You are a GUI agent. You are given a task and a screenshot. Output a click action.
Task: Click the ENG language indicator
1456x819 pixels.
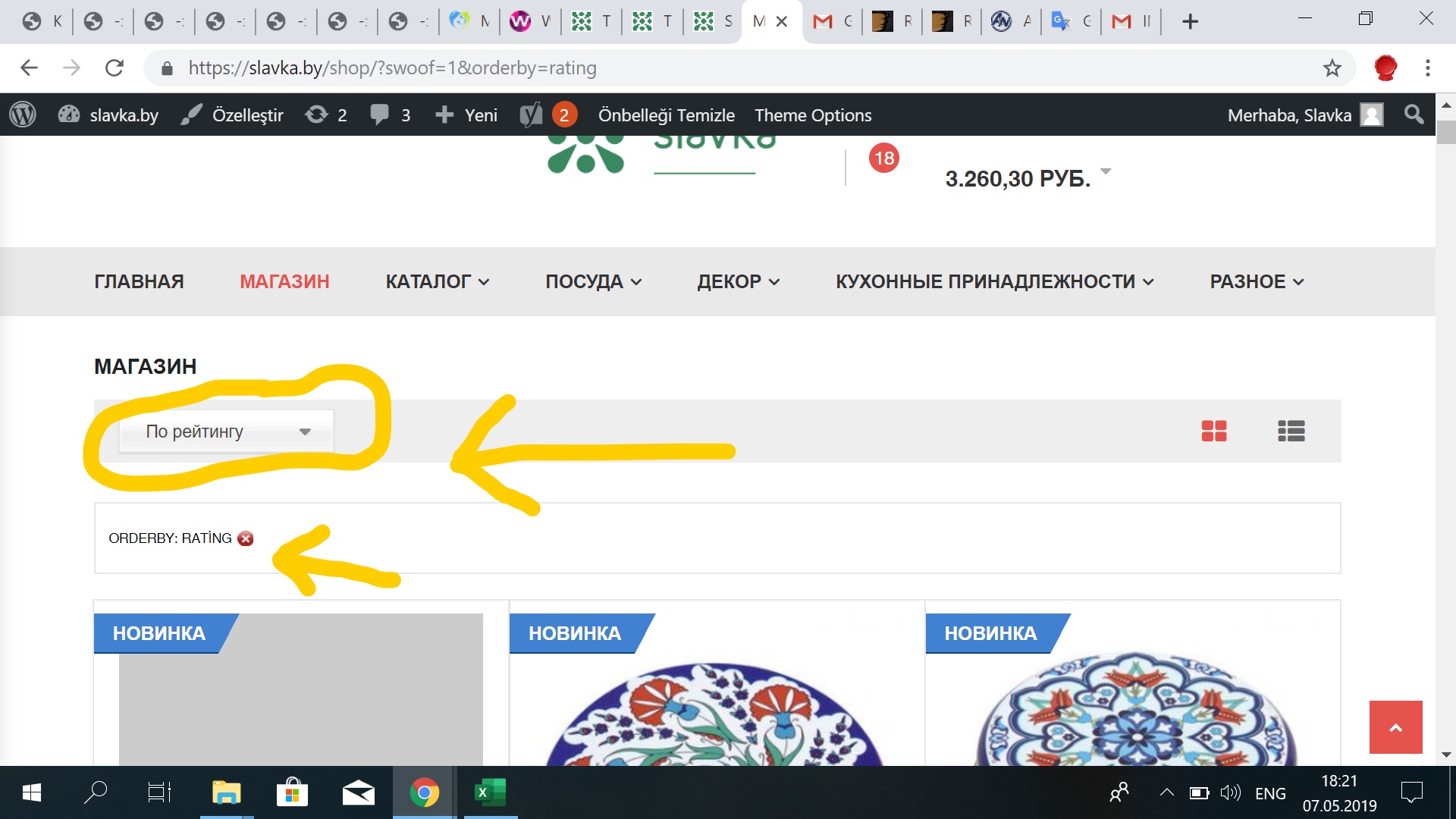tap(1270, 793)
